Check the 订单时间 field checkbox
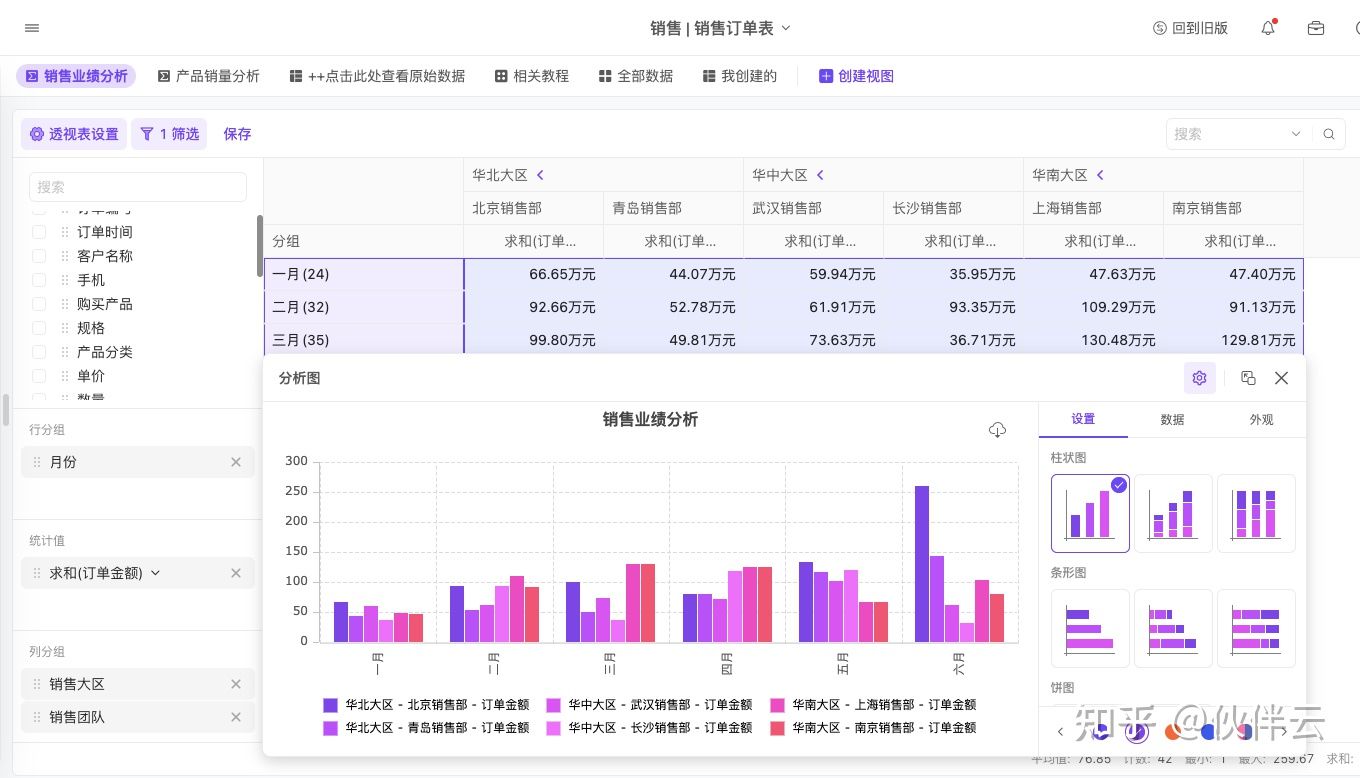The width and height of the screenshot is (1360, 778). [39, 232]
